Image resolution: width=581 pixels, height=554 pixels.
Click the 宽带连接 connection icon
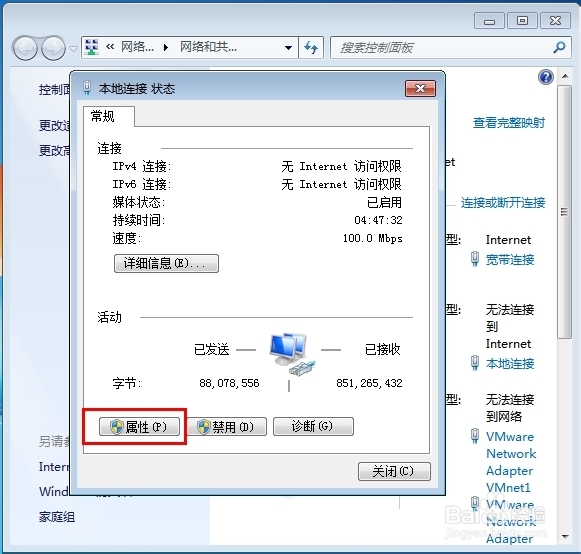pyautogui.click(x=475, y=259)
